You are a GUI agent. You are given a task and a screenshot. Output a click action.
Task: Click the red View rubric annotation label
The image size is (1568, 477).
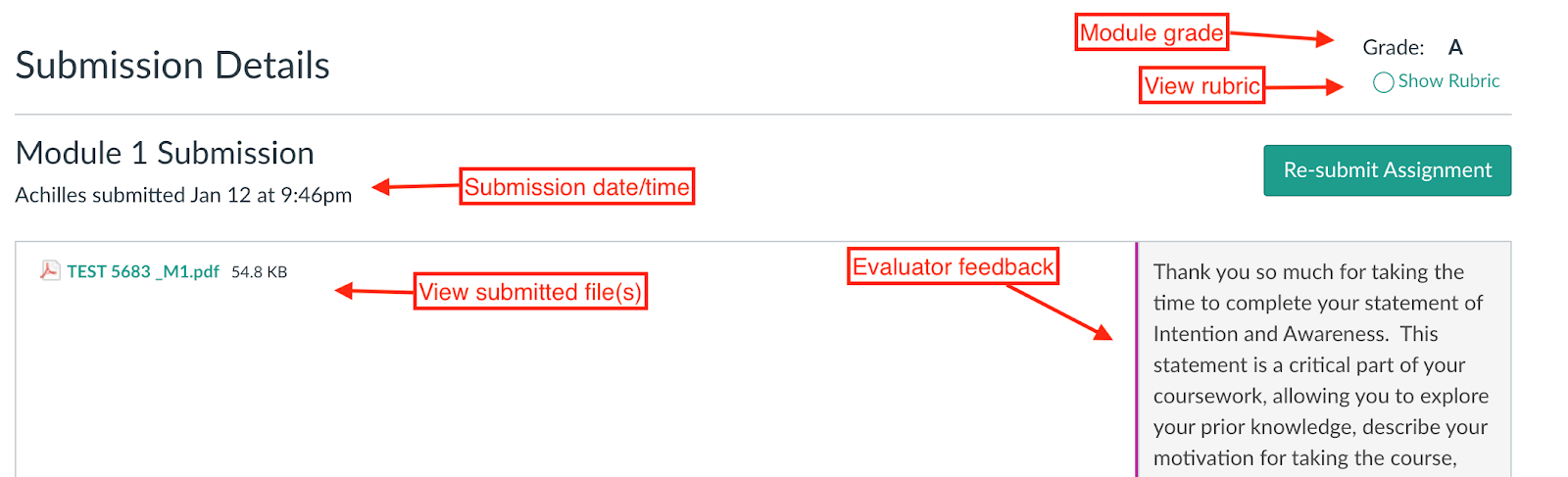1201,86
